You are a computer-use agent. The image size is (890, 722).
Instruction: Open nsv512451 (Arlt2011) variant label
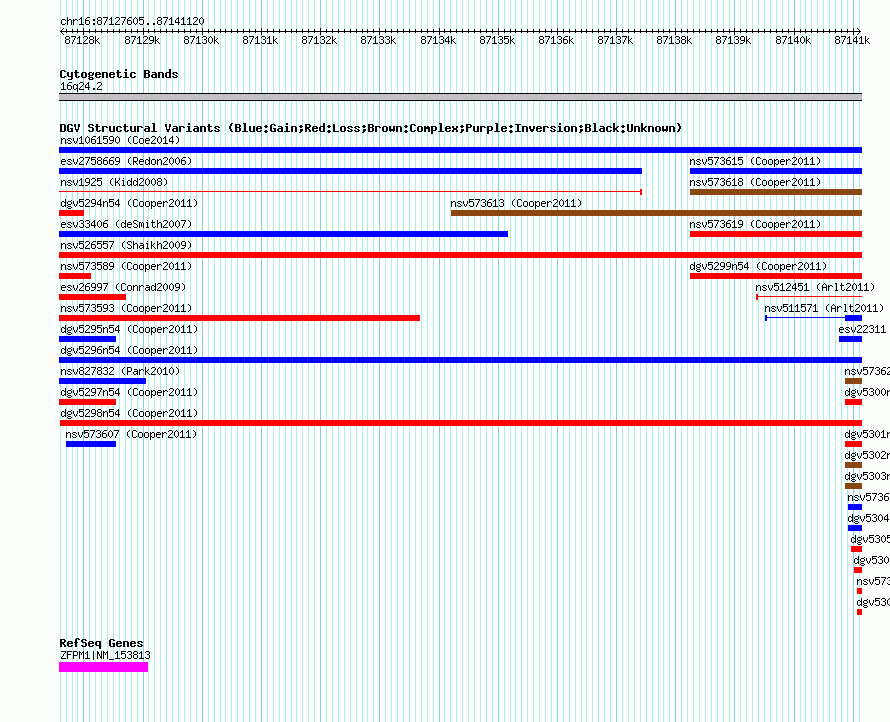[815, 287]
